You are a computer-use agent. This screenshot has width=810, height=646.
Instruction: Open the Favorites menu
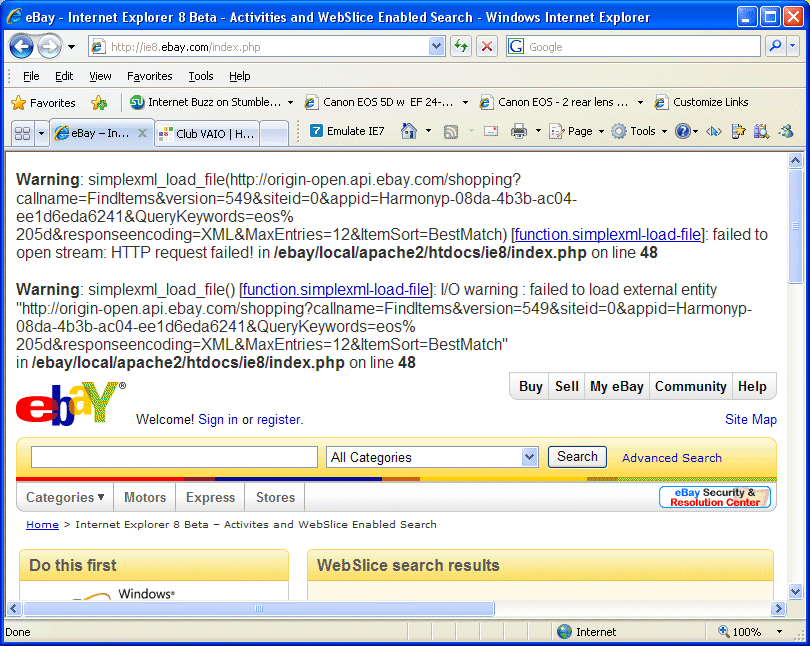point(150,76)
